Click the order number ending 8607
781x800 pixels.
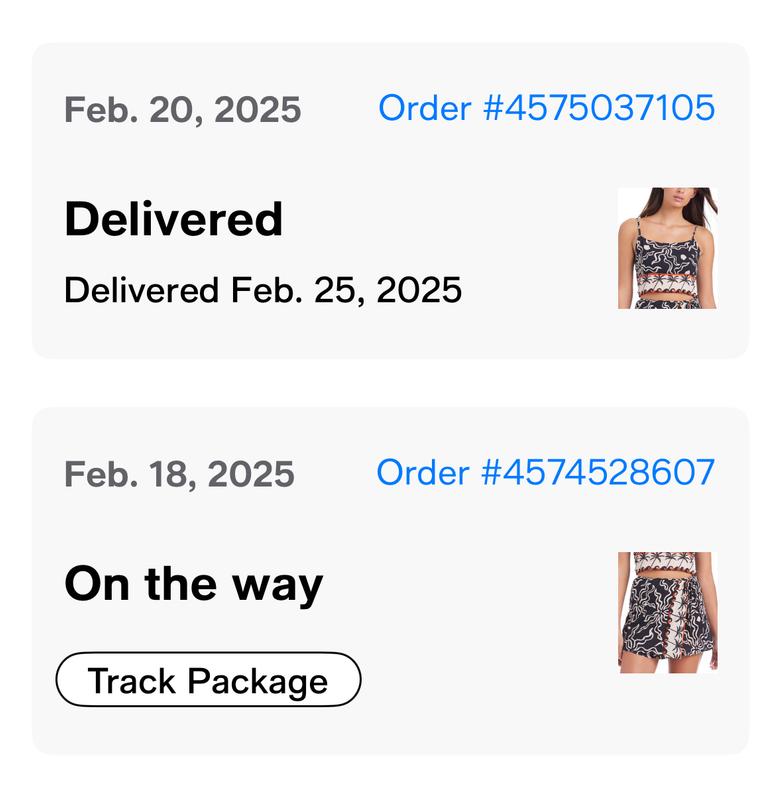click(598, 472)
